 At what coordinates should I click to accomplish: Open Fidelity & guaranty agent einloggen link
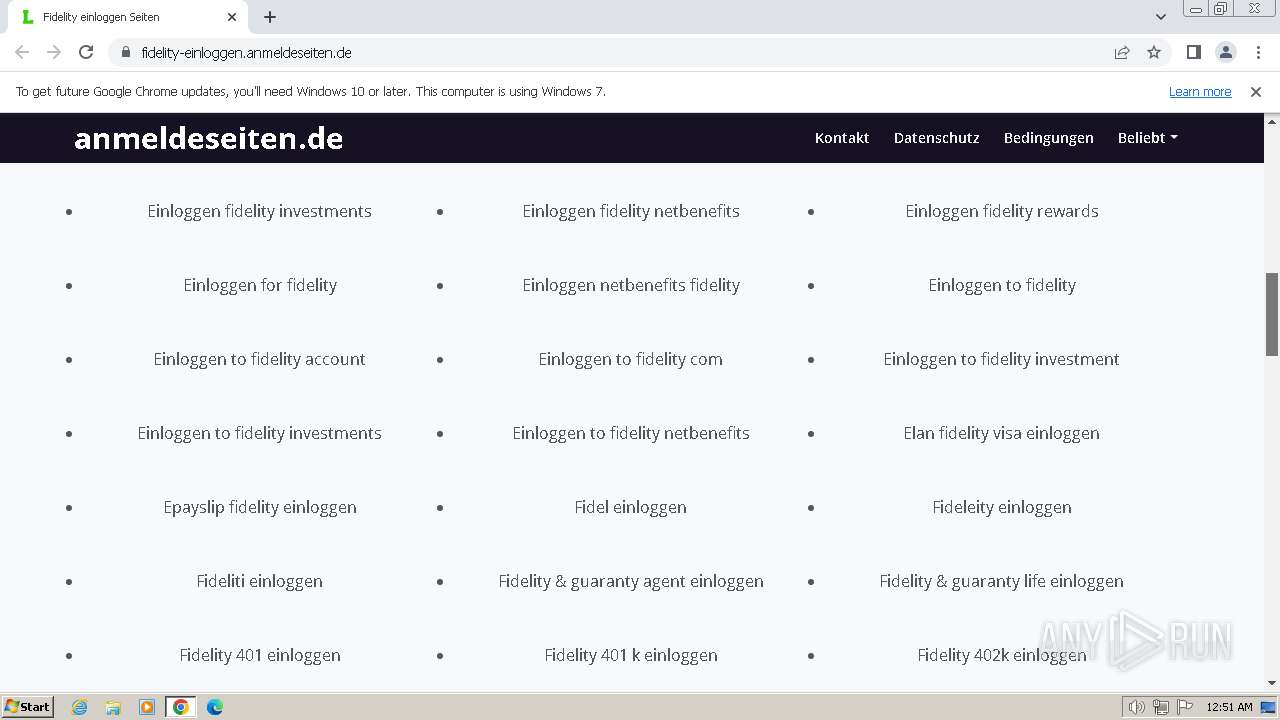(631, 581)
